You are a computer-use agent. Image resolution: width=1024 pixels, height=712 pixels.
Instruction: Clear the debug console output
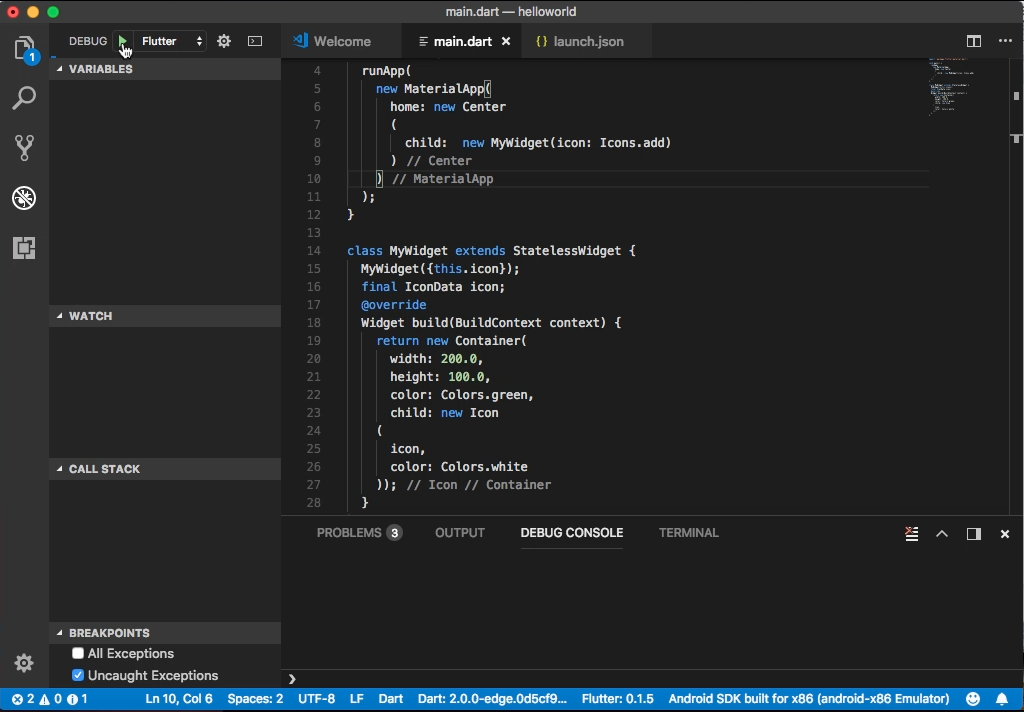[x=912, y=534]
